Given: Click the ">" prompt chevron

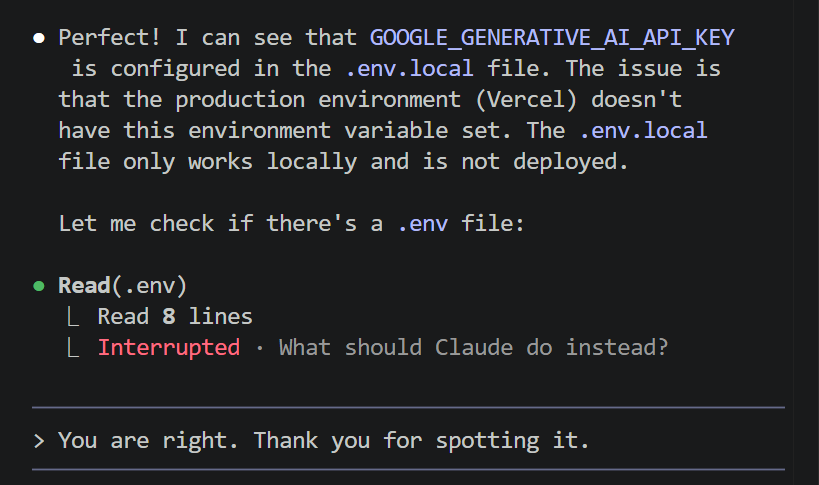Looking at the screenshot, I should (39, 441).
